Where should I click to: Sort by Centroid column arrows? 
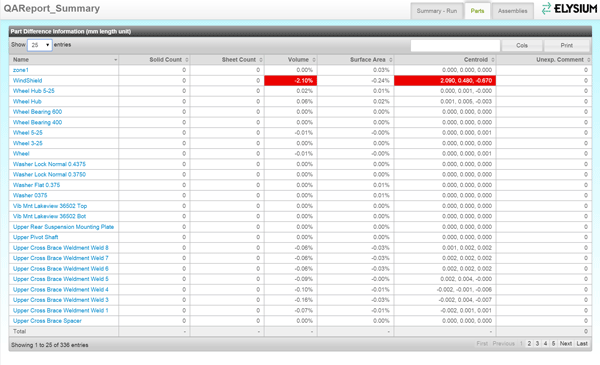pyautogui.click(x=493, y=60)
